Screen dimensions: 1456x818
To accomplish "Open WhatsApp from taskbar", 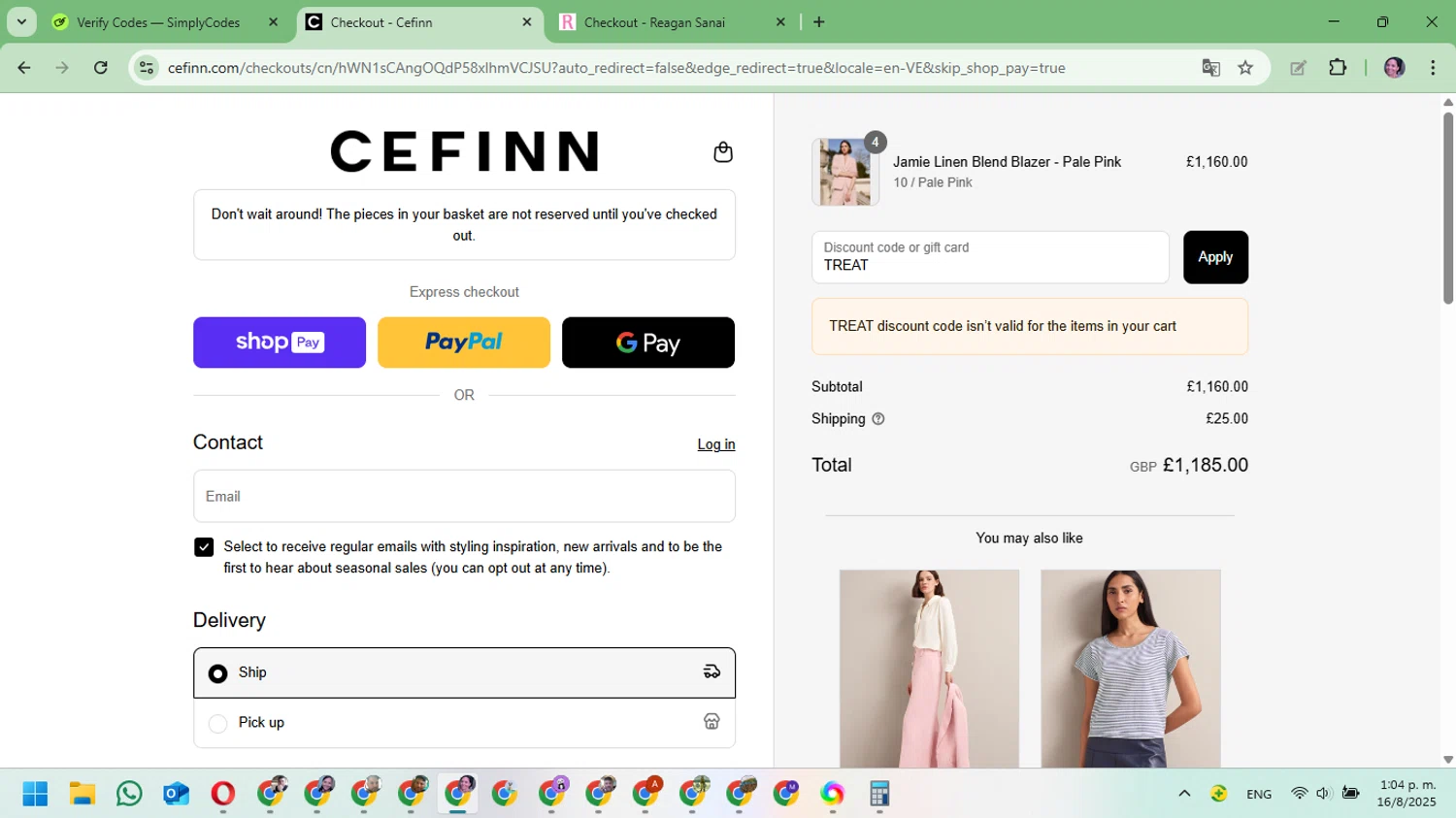I will click(129, 794).
